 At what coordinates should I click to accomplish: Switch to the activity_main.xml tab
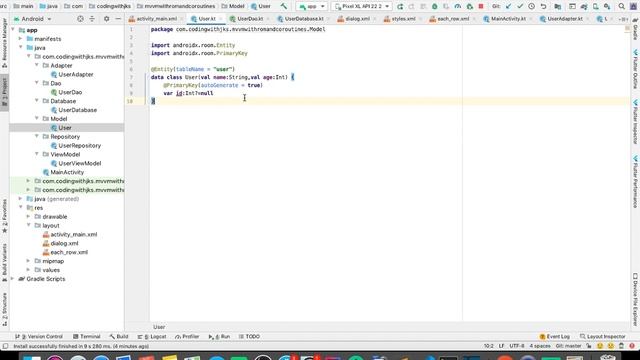(x=156, y=19)
